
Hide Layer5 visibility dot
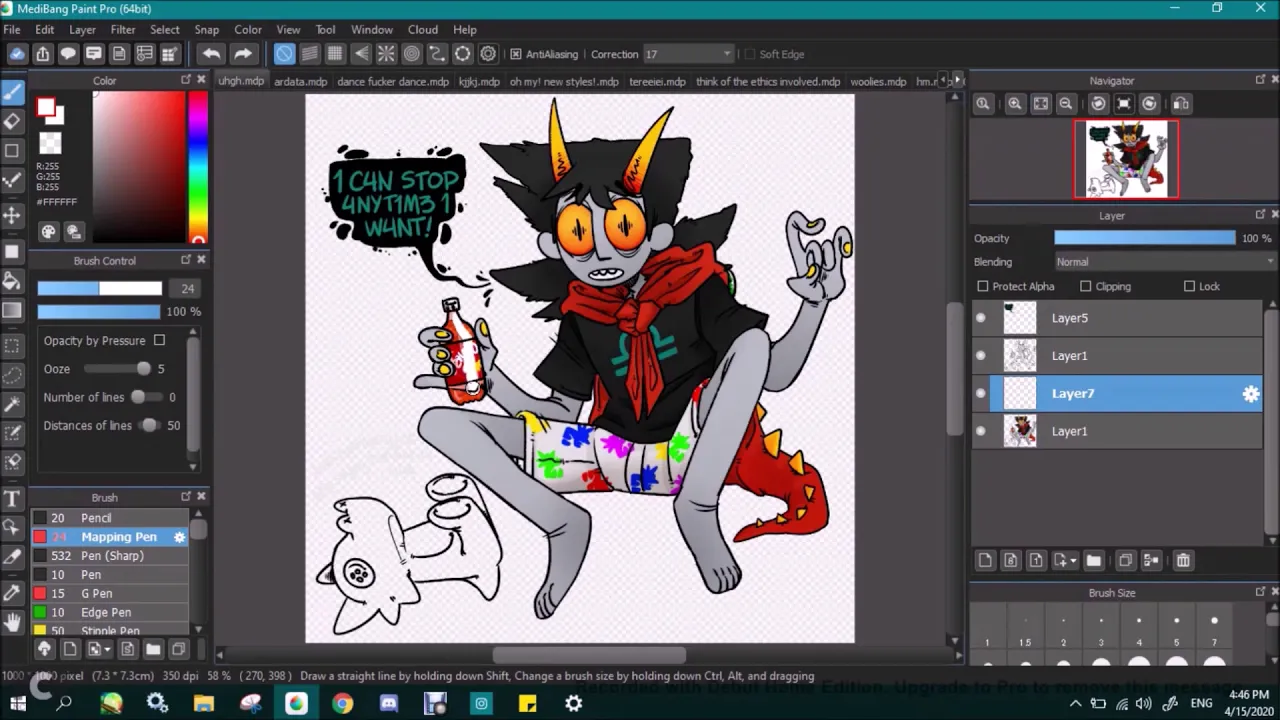981,318
